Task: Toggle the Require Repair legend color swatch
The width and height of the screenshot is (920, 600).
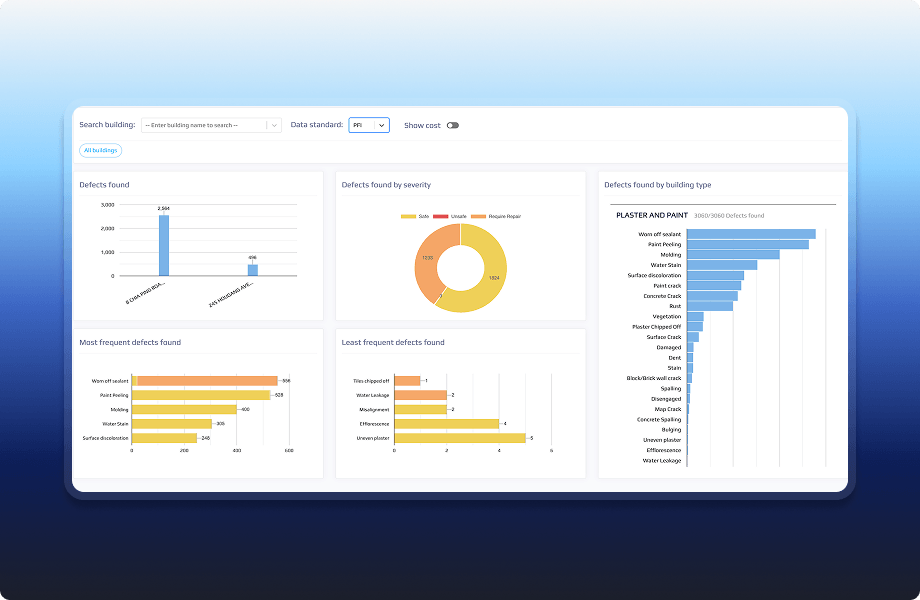Action: coord(479,216)
